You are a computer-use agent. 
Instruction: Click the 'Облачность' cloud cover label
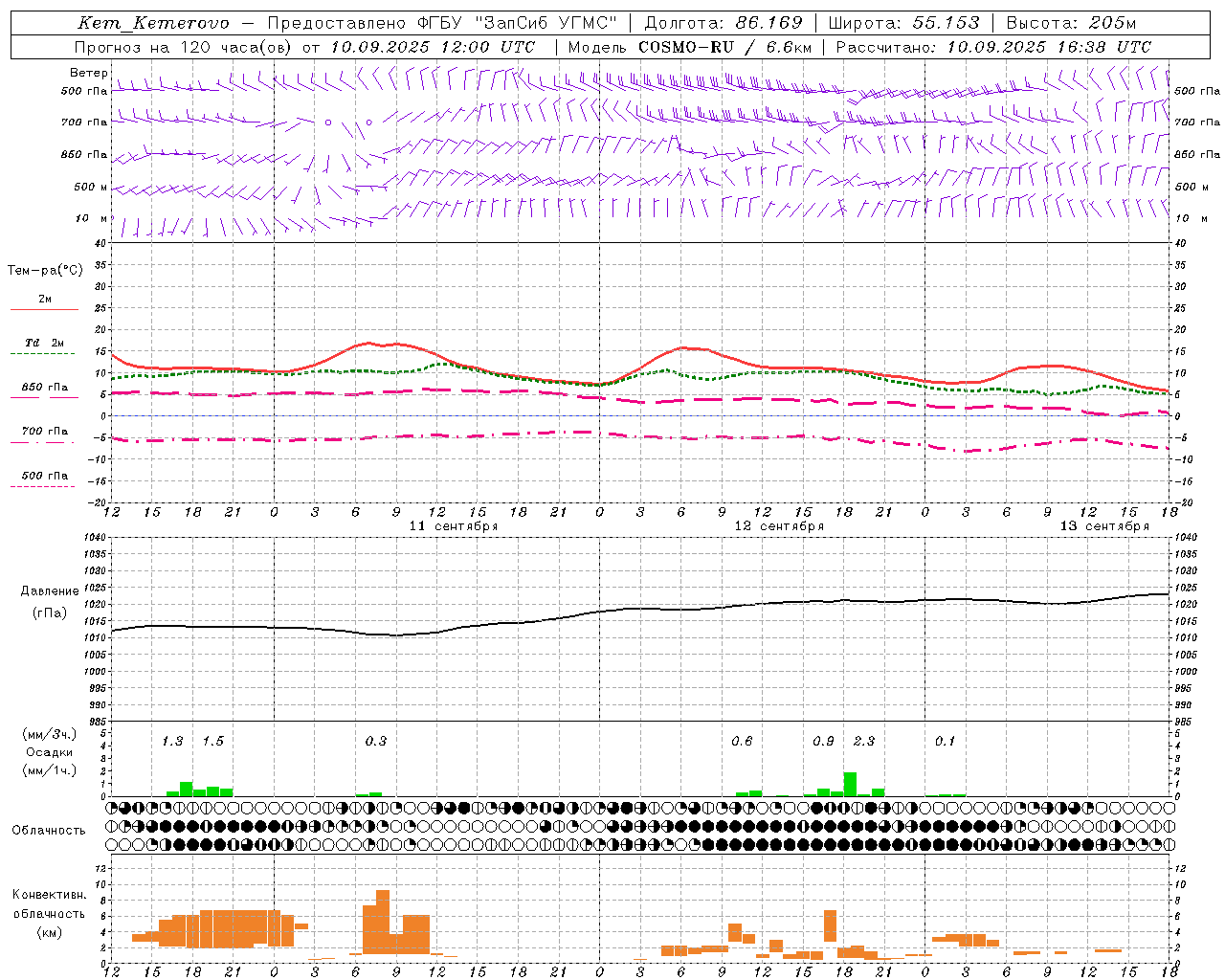pos(49,831)
